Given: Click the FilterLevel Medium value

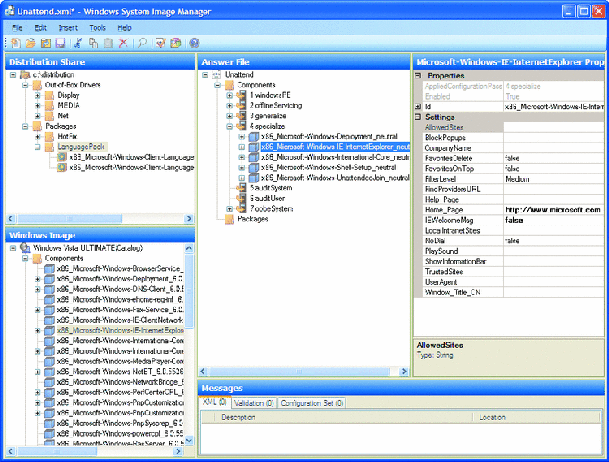Looking at the screenshot, I should (554, 179).
